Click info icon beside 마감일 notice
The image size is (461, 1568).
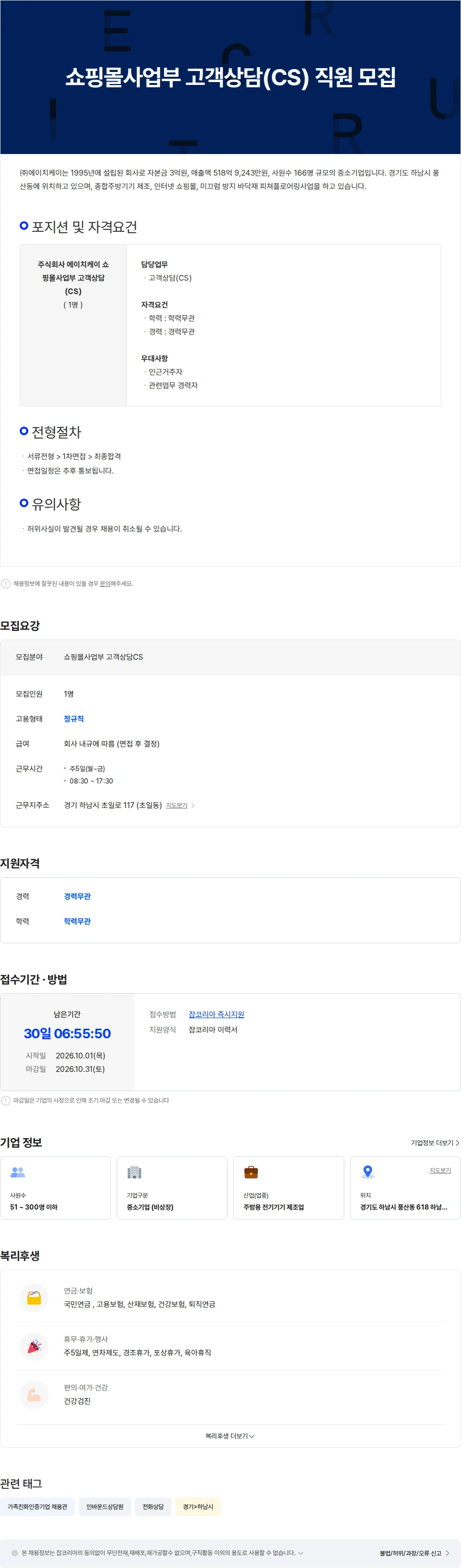pos(5,1100)
